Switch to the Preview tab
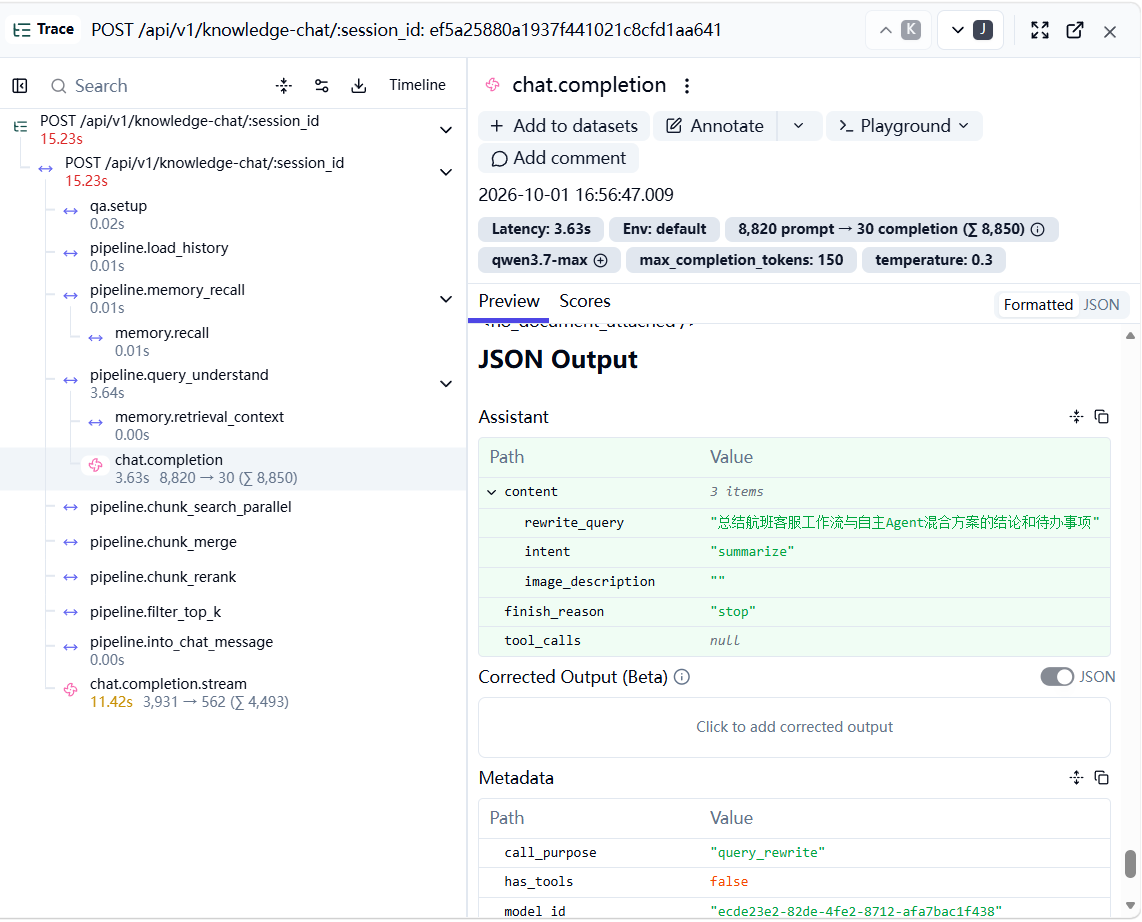The width and height of the screenshot is (1142, 922). coord(508,302)
